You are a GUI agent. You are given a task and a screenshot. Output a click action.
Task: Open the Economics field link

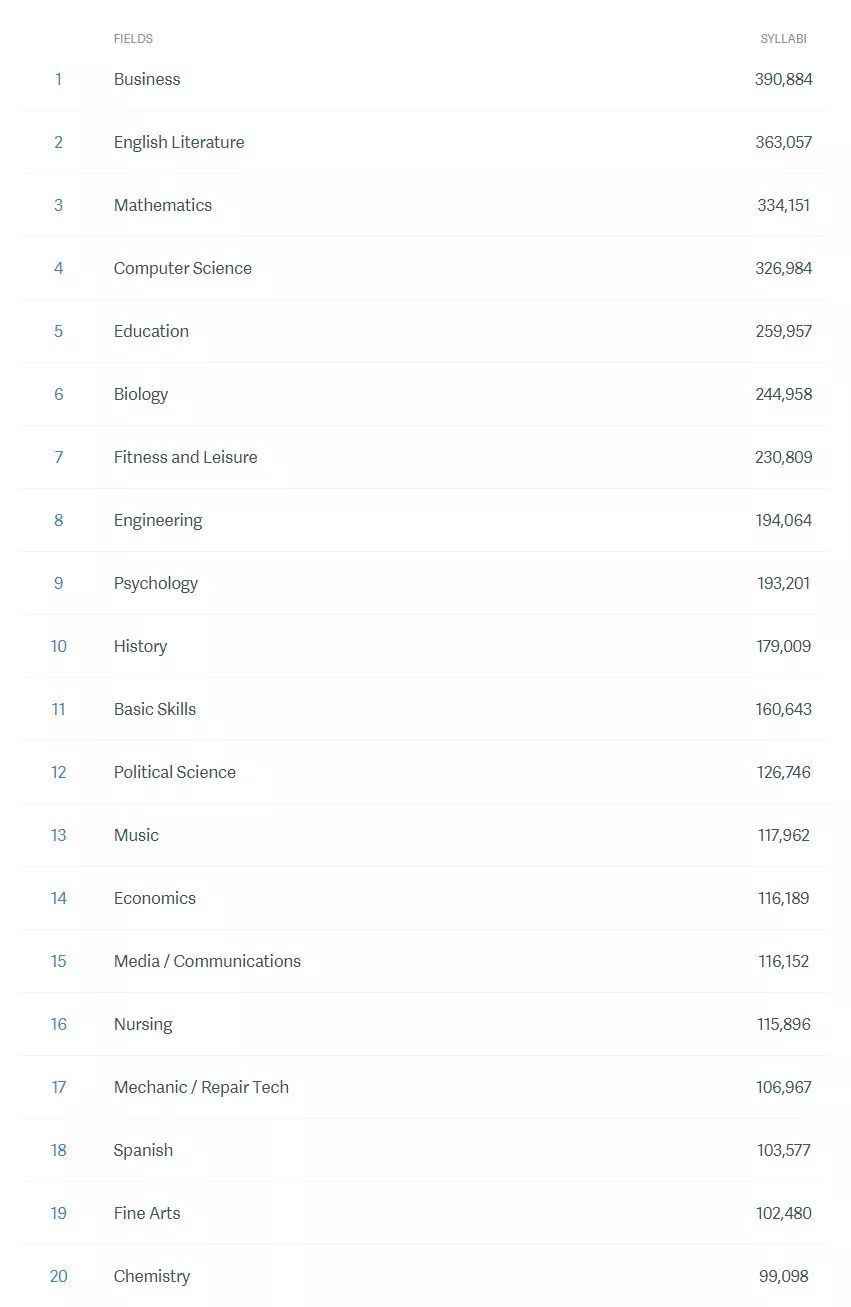(x=155, y=898)
